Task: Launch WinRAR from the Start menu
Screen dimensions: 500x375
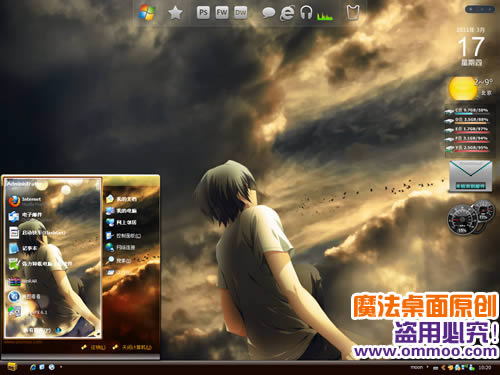Action: coord(23,282)
